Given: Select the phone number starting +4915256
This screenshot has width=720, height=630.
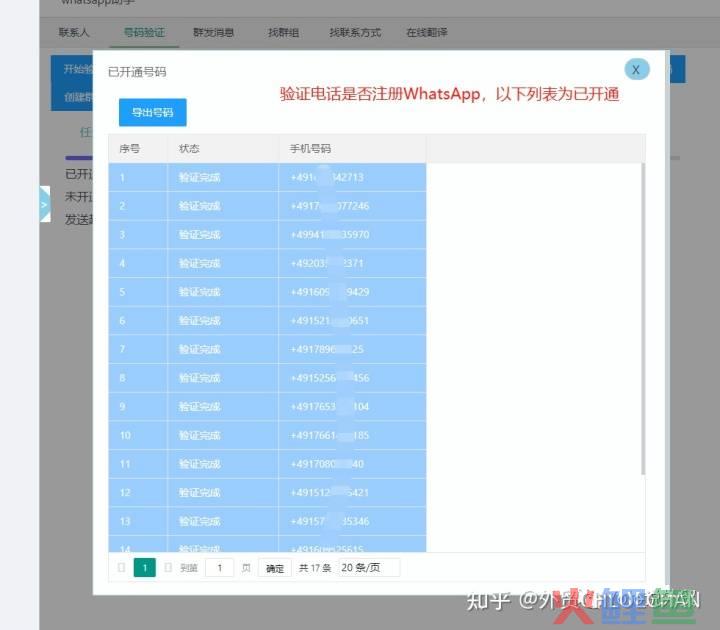Looking at the screenshot, I should [330, 378].
